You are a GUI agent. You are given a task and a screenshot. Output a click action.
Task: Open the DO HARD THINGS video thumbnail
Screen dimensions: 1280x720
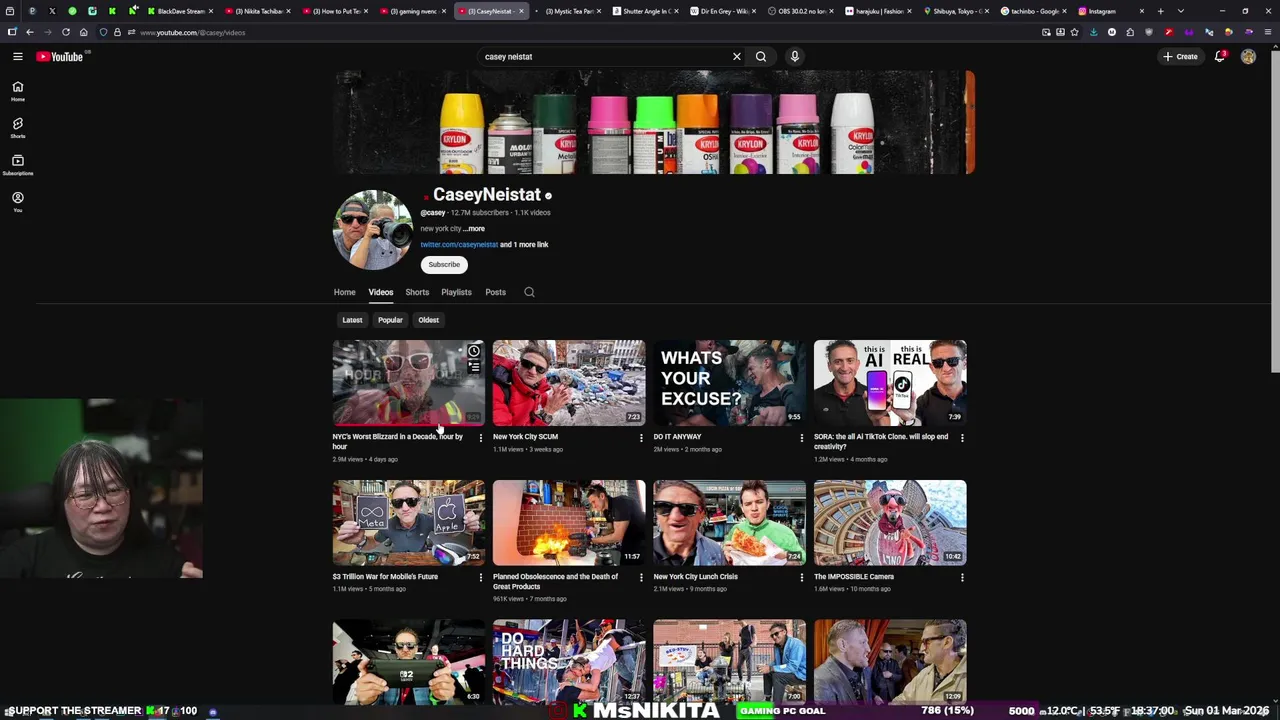click(x=569, y=662)
